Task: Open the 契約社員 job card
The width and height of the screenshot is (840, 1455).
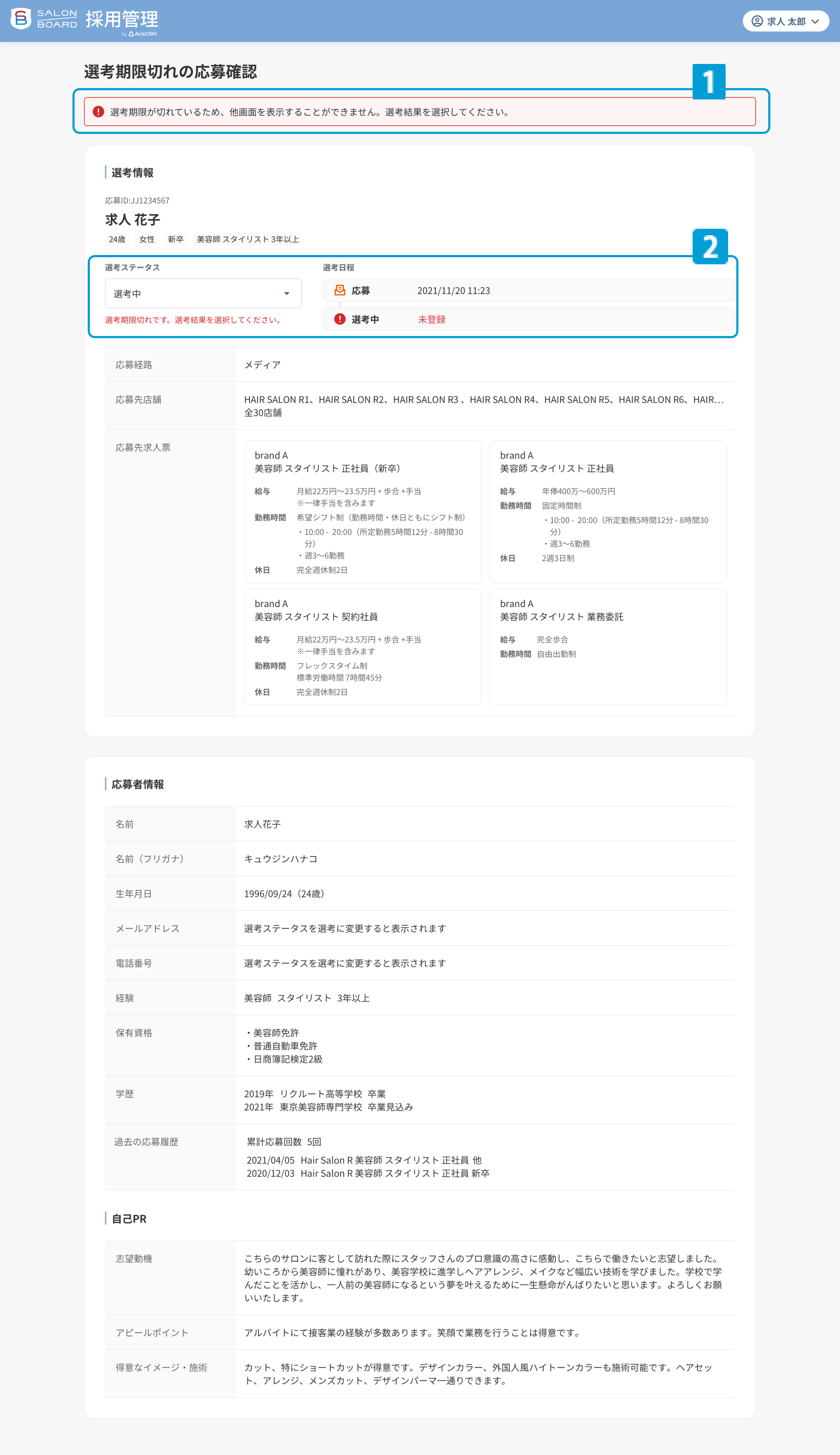Action: (x=363, y=647)
